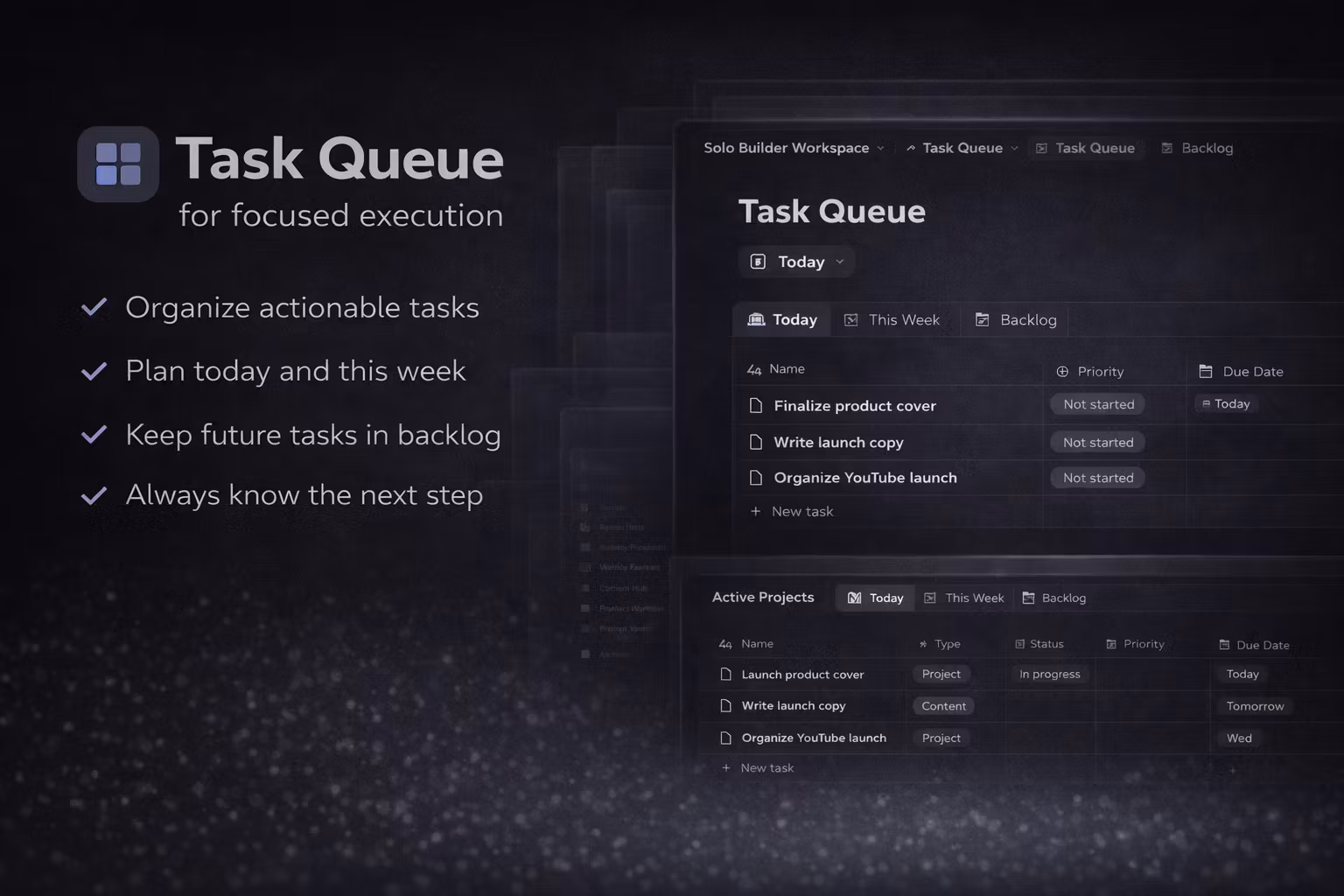Click page icon beside Finalize product cover
Viewport: 1344px width, 896px height.
click(756, 405)
